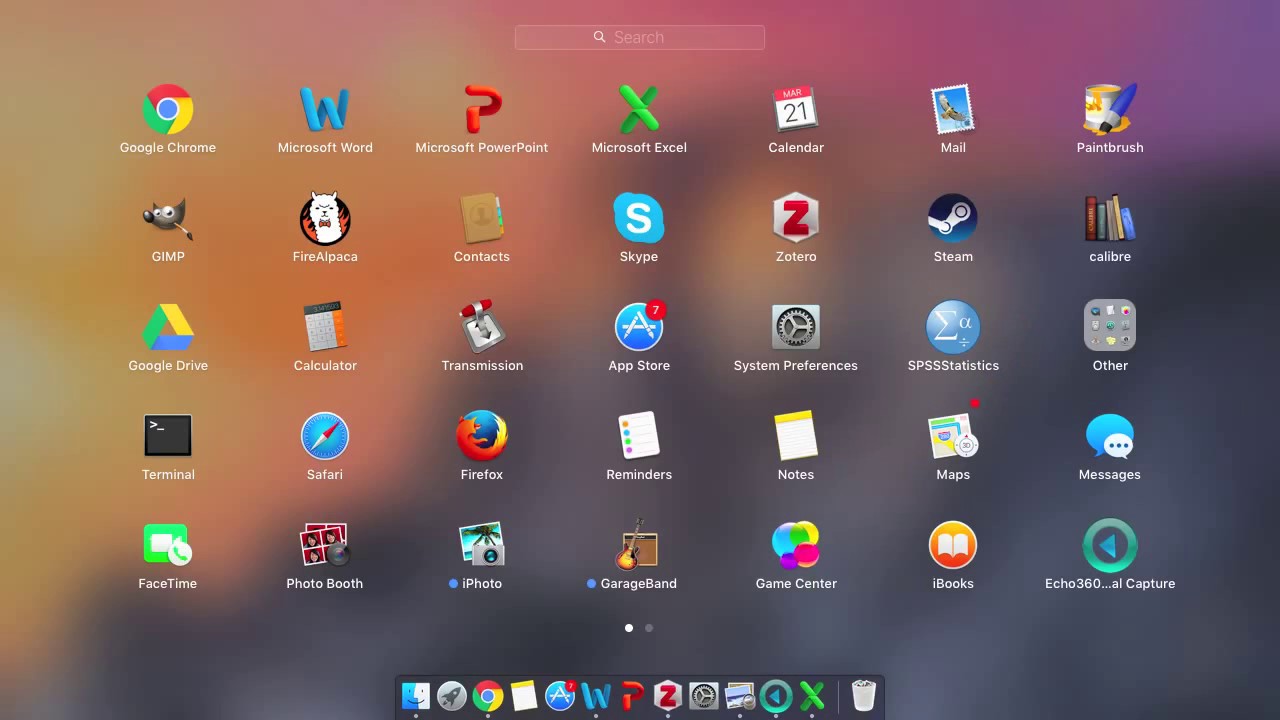The height and width of the screenshot is (720, 1280).
Task: Launch iBooks
Action: 953,546
